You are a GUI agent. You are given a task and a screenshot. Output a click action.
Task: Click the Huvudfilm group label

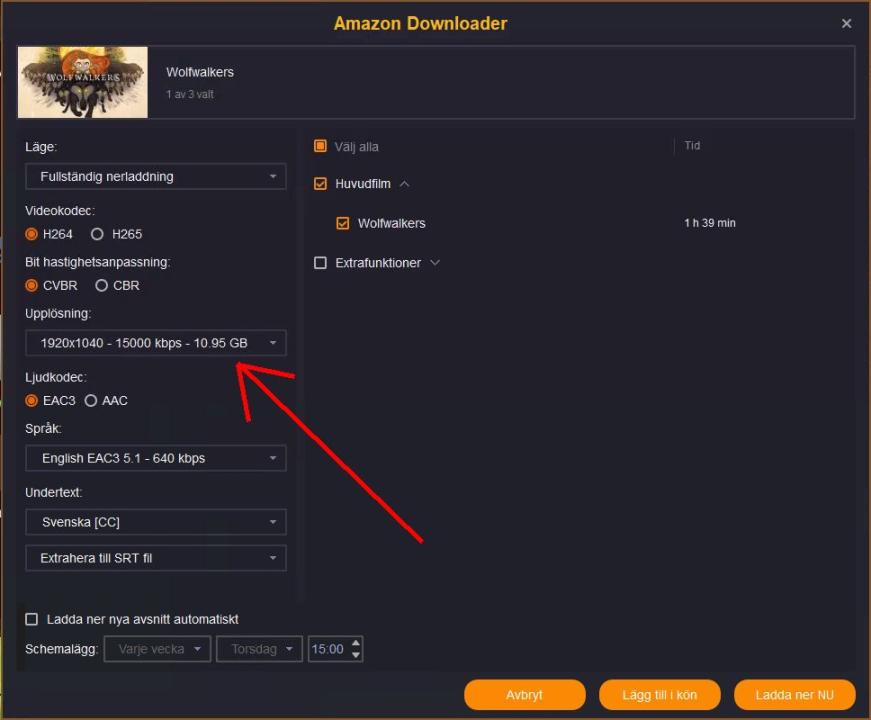363,184
